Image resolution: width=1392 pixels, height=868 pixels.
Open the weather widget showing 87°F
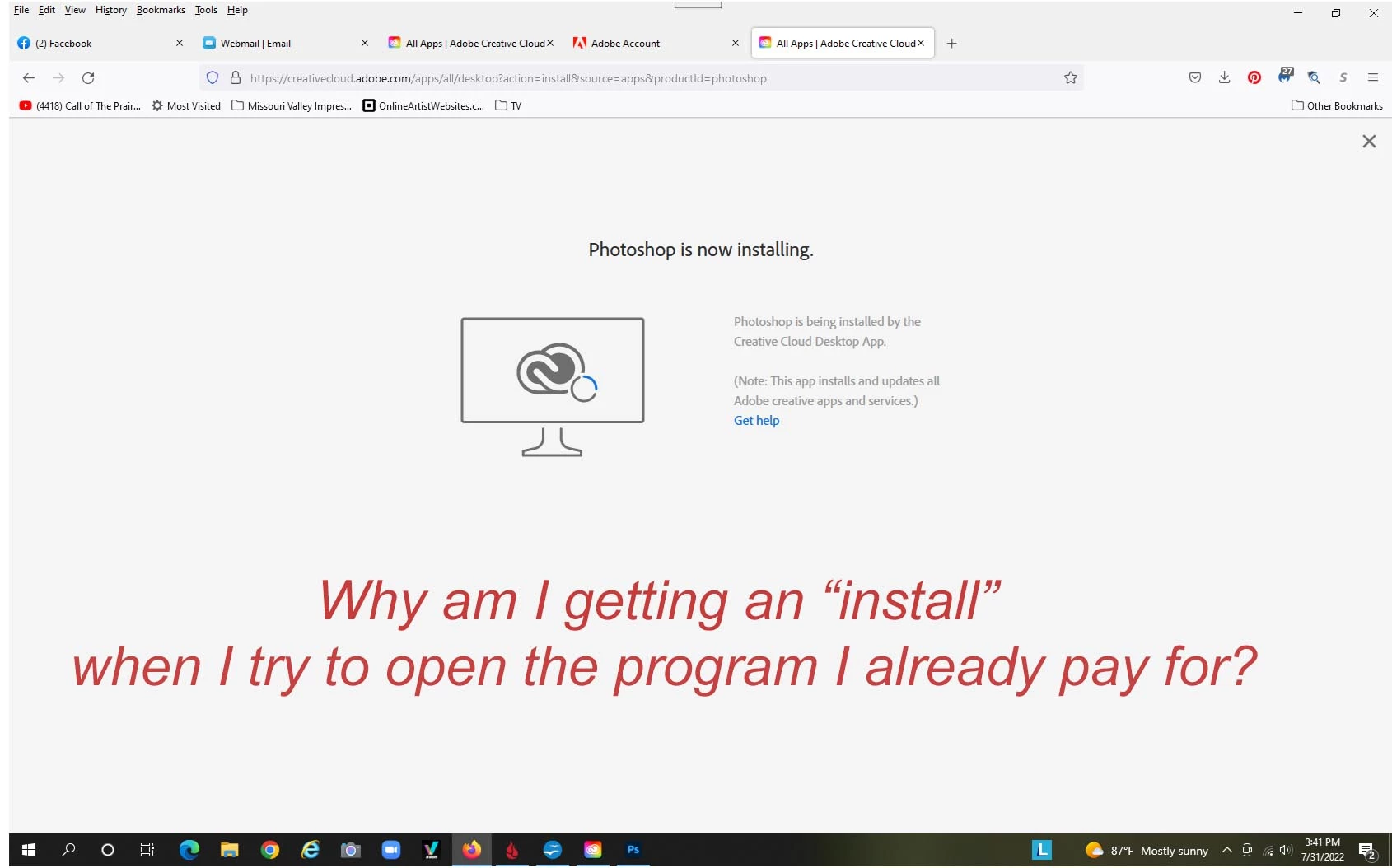tap(1147, 851)
